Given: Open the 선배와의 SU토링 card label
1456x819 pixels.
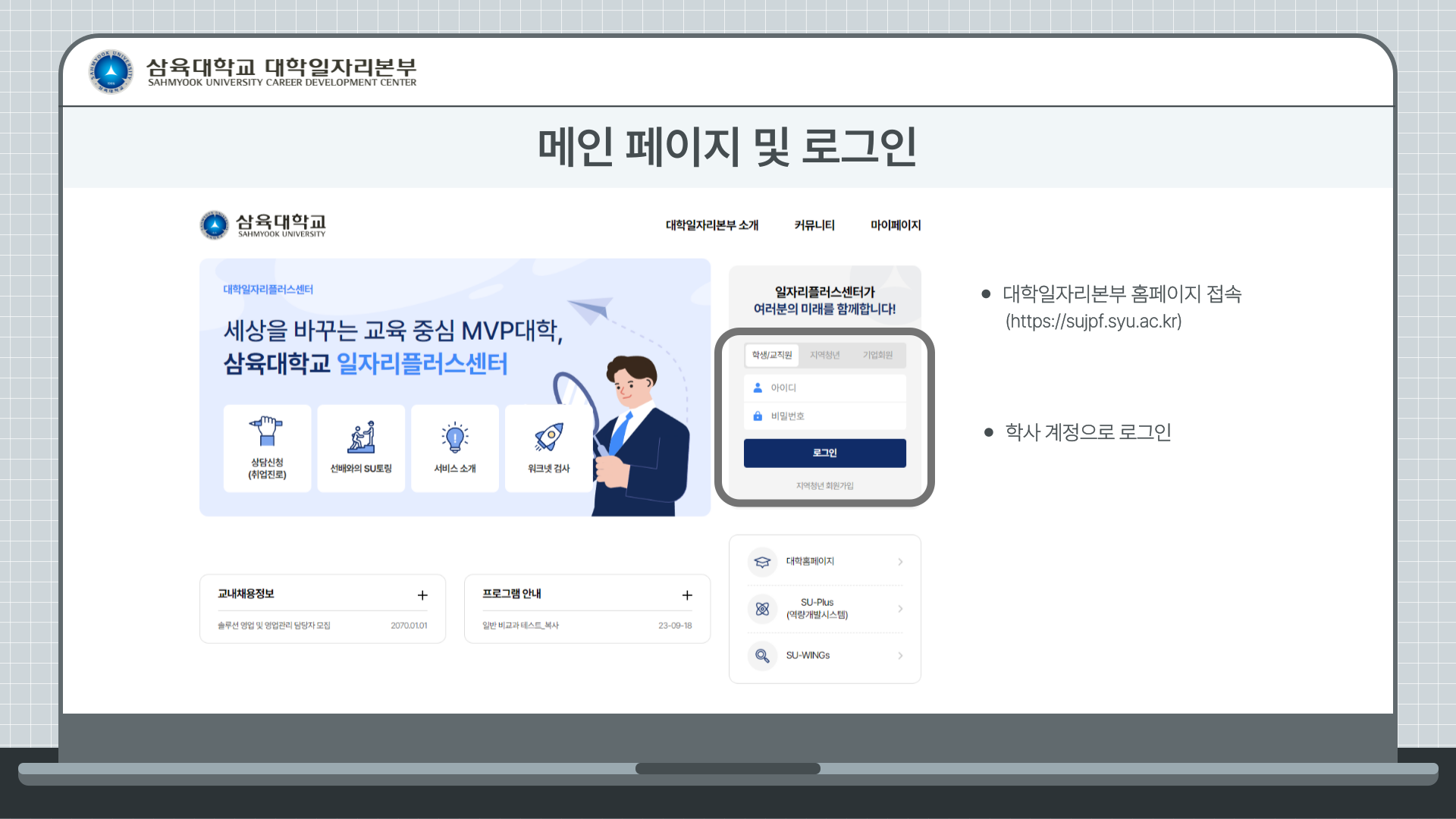Looking at the screenshot, I should [x=361, y=469].
